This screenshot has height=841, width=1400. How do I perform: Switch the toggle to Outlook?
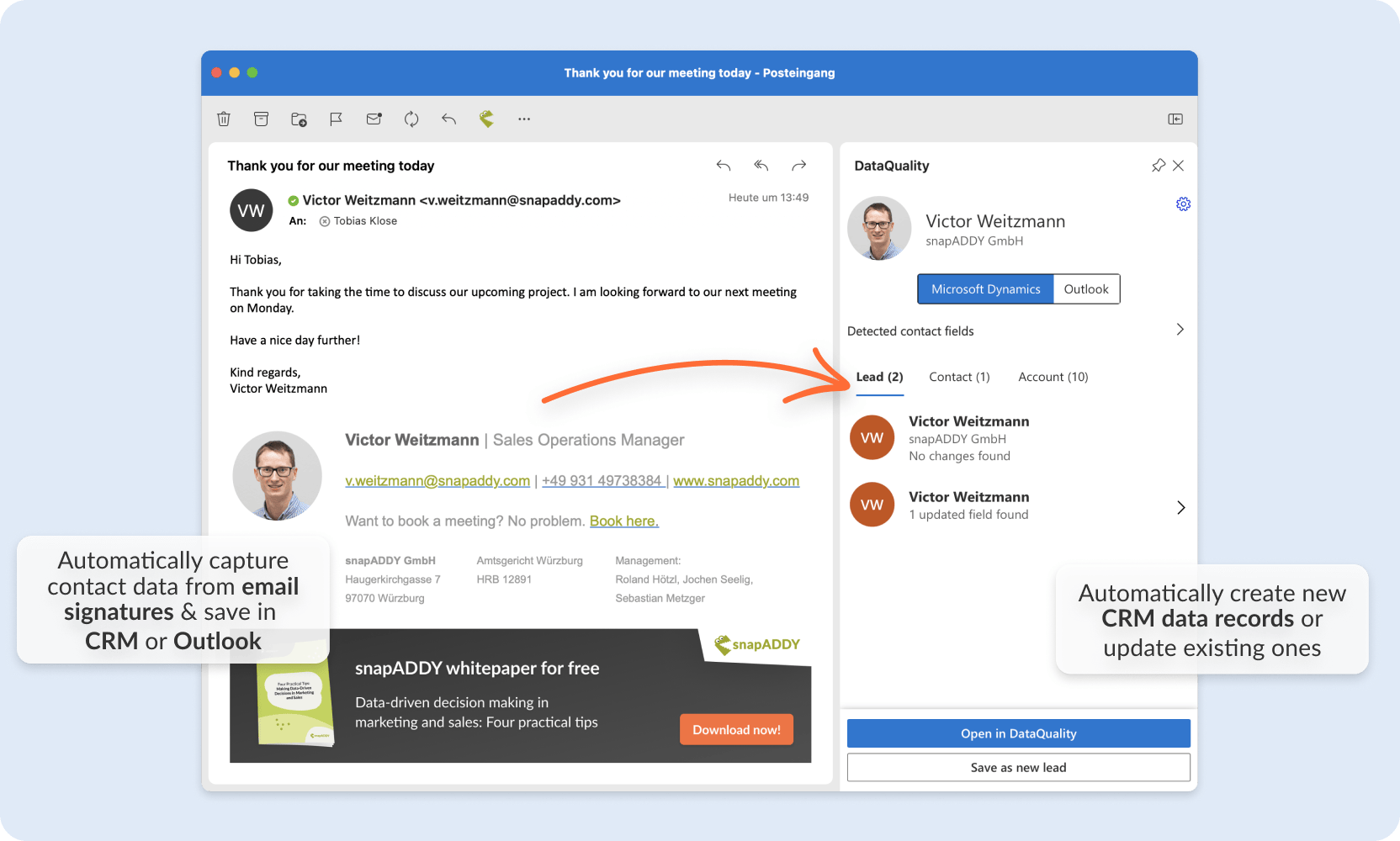(x=1086, y=289)
